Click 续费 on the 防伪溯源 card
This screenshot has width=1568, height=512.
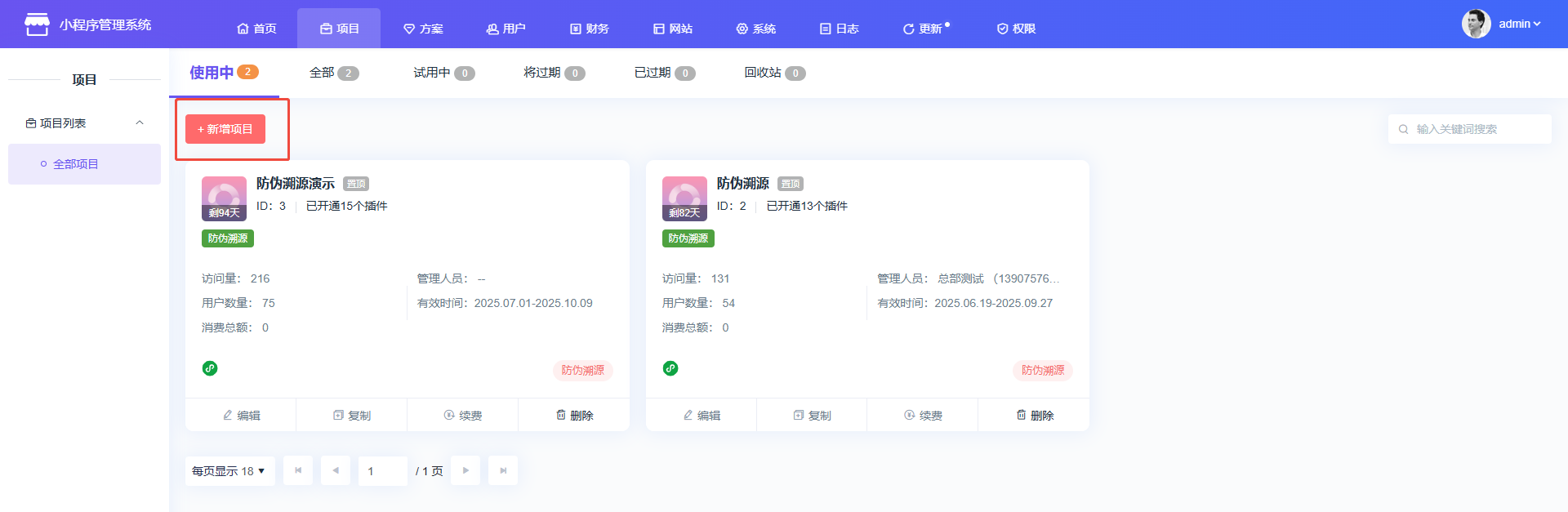click(x=922, y=415)
